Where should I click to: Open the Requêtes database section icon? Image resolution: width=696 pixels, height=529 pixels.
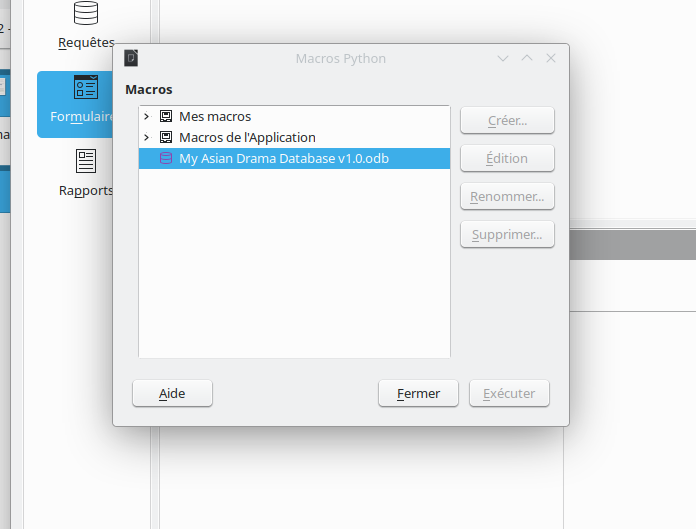(x=86, y=13)
